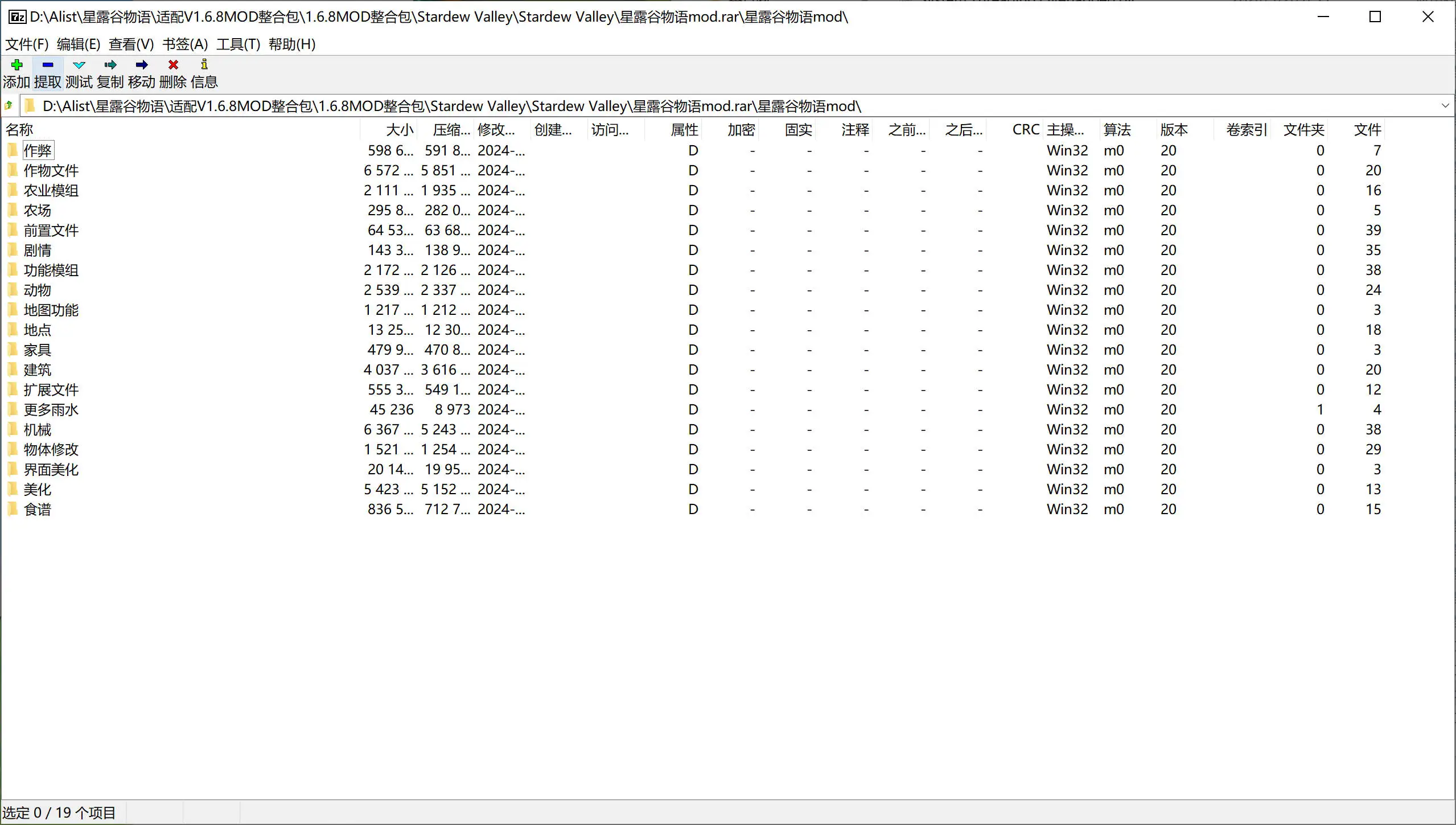The width and height of the screenshot is (1456, 825).
Task: Sort by the CRC column header
Action: click(x=1015, y=130)
